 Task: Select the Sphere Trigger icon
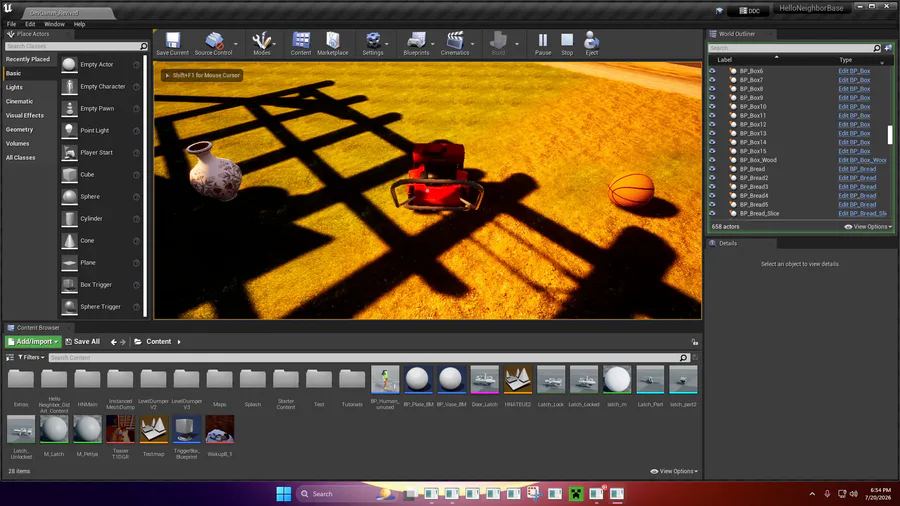click(x=69, y=306)
